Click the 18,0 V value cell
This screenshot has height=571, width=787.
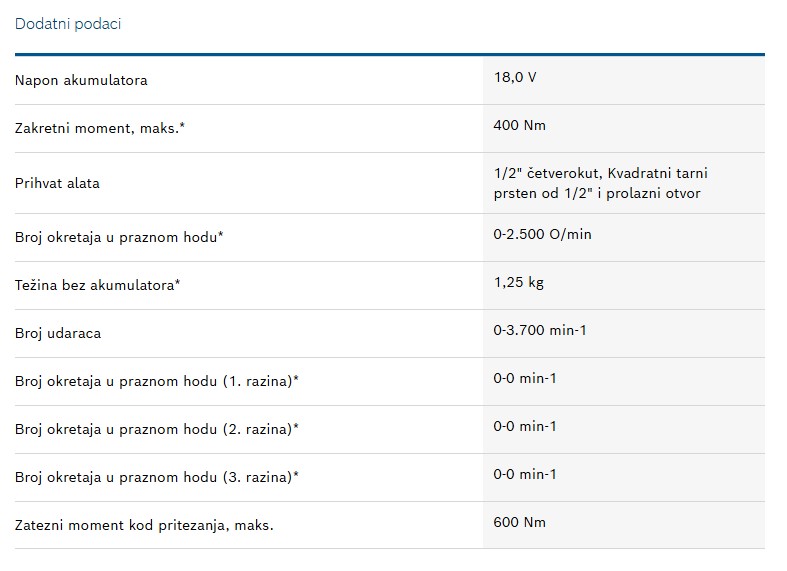(x=515, y=77)
